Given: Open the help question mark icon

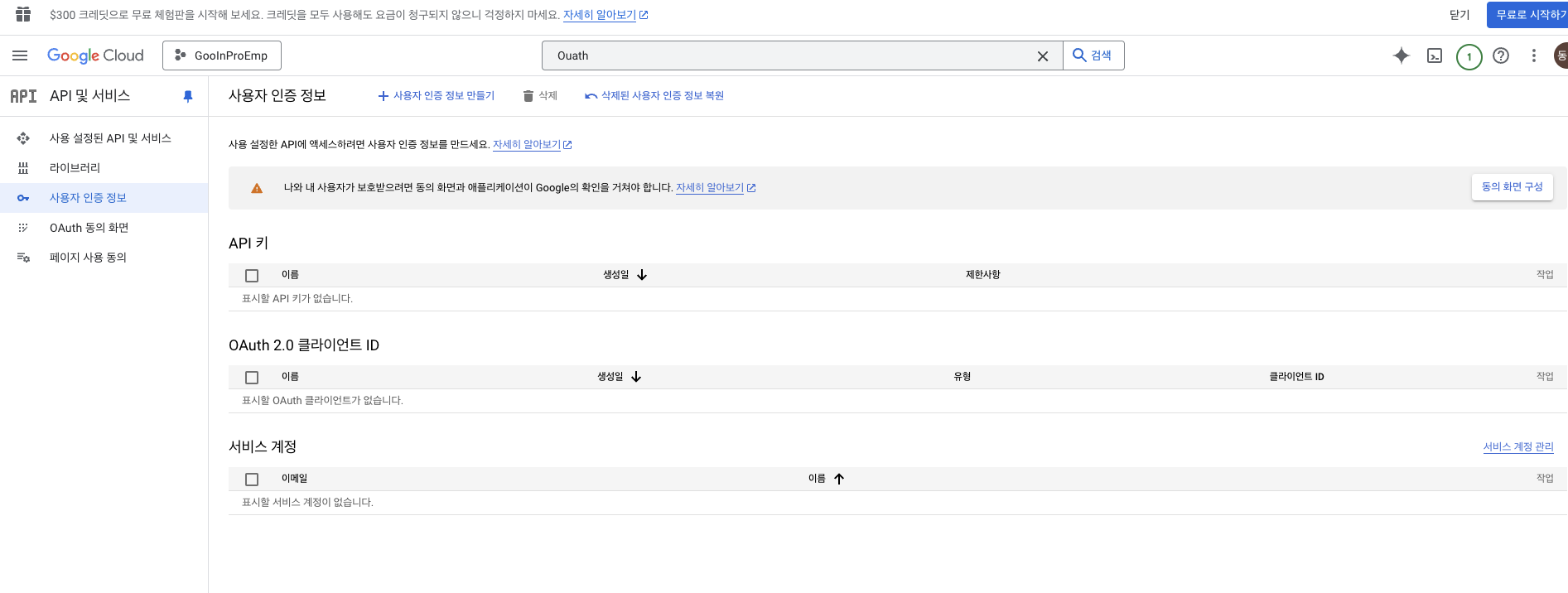Looking at the screenshot, I should [x=1501, y=55].
